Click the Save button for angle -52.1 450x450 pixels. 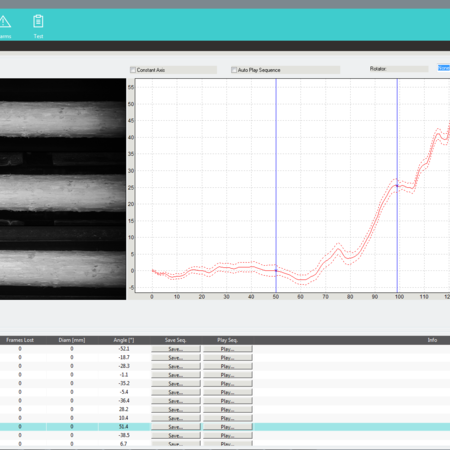coord(176,349)
